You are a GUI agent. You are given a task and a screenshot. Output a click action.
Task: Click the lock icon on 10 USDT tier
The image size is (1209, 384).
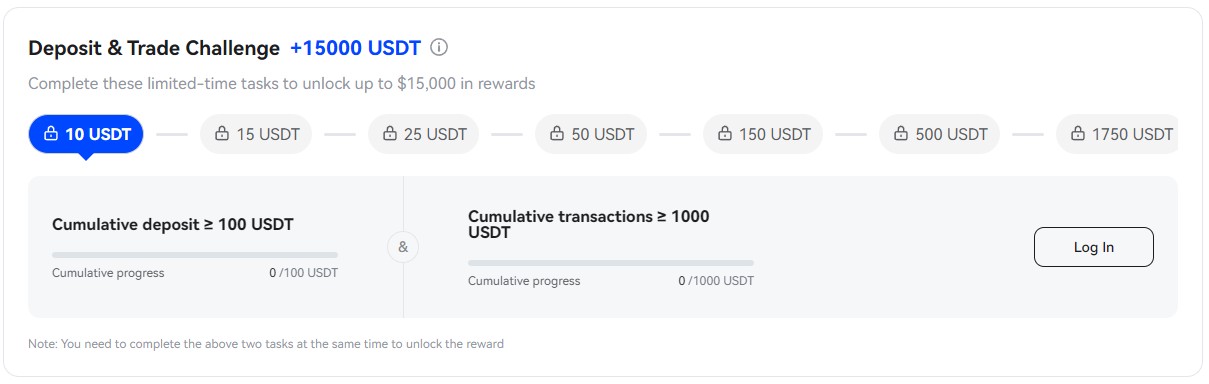(51, 134)
